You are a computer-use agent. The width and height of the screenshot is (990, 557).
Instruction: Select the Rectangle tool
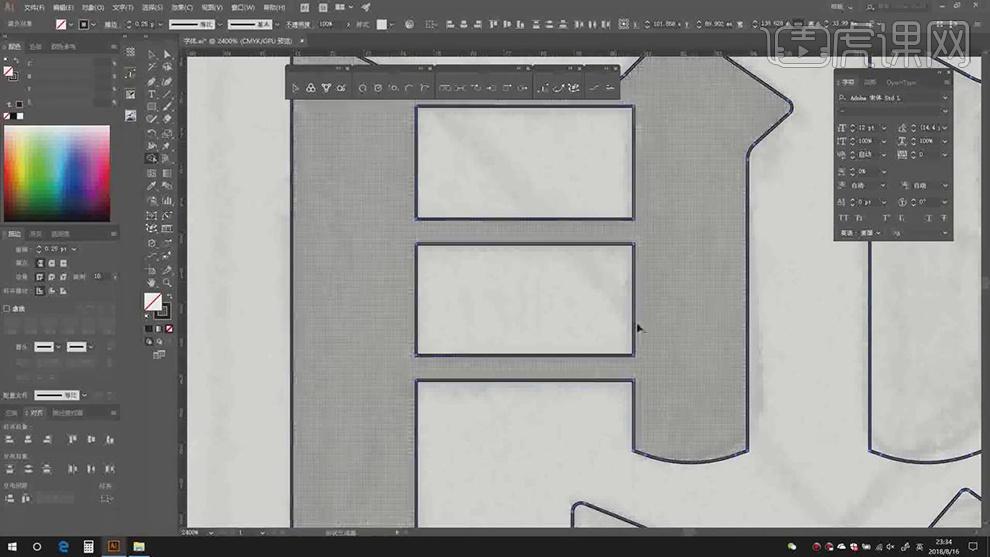tap(152, 107)
